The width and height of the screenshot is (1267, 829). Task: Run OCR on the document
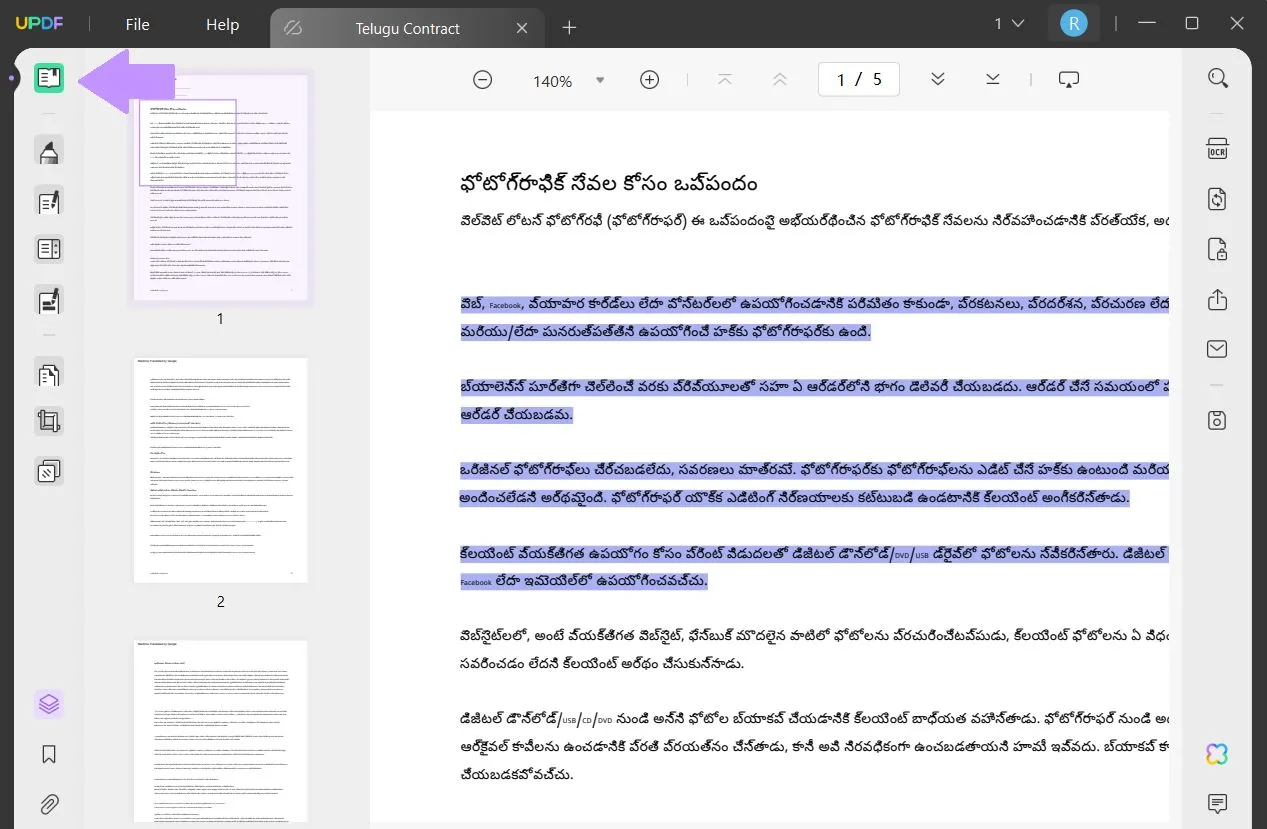[x=1217, y=147]
